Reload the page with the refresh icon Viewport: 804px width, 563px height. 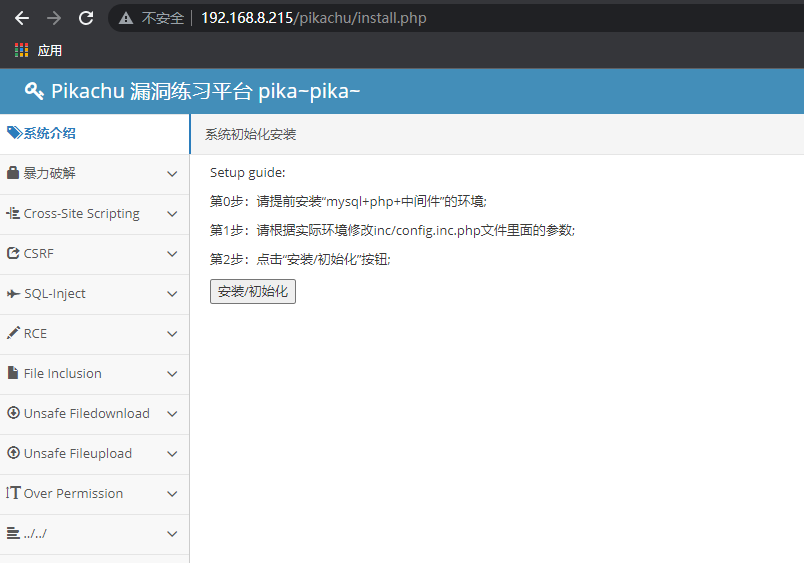[x=86, y=18]
